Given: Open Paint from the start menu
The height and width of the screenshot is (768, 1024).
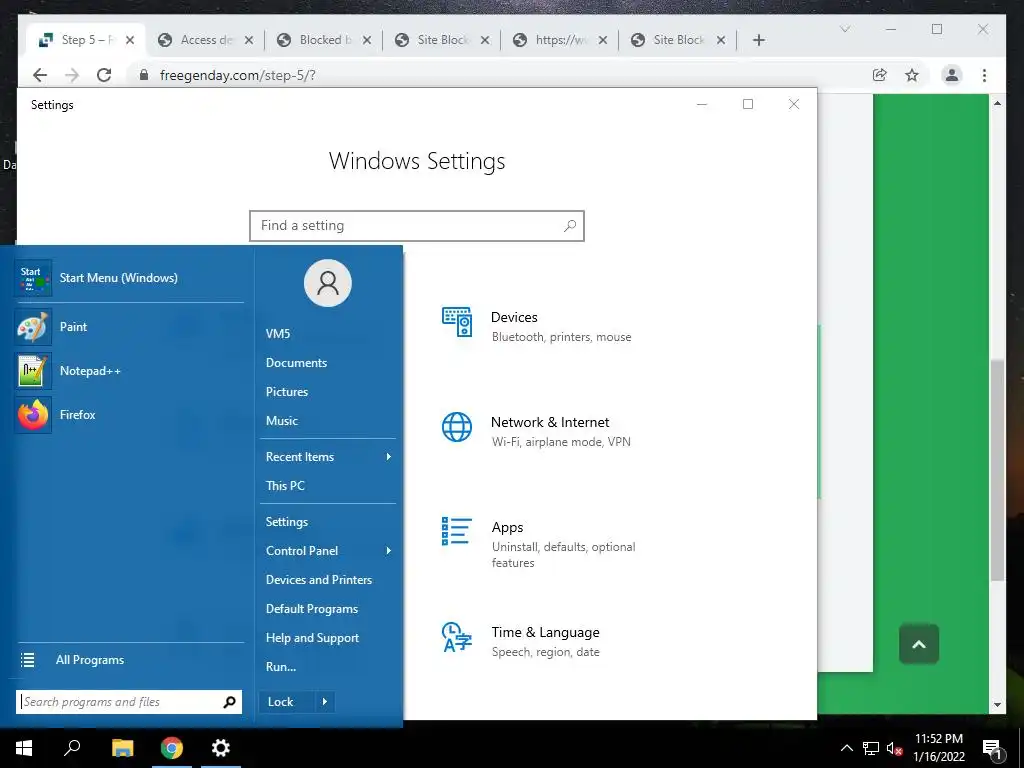Looking at the screenshot, I should 129,327.
